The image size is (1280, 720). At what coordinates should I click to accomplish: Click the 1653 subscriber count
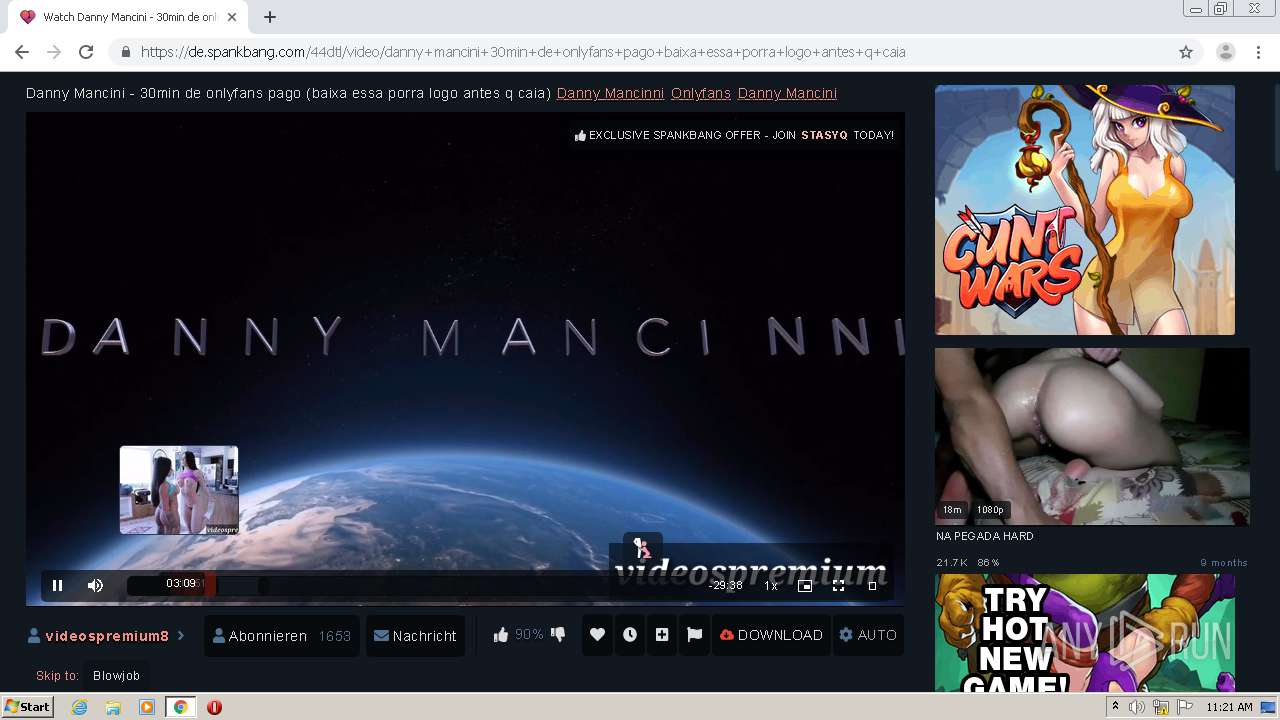point(335,636)
